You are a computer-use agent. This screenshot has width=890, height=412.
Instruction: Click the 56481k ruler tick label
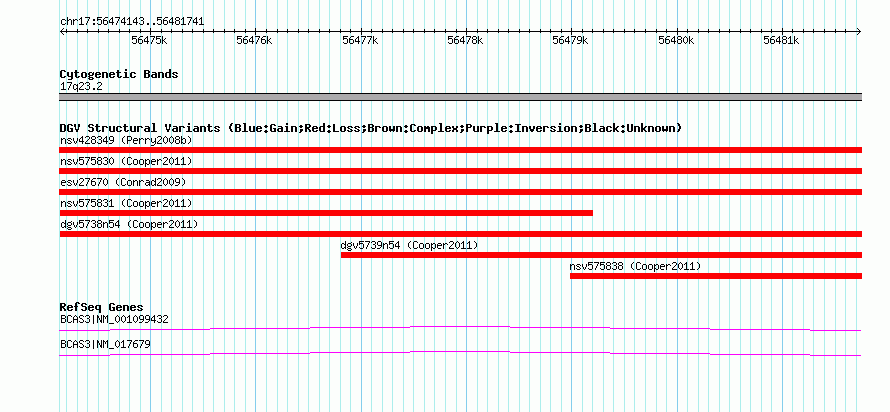(781, 40)
